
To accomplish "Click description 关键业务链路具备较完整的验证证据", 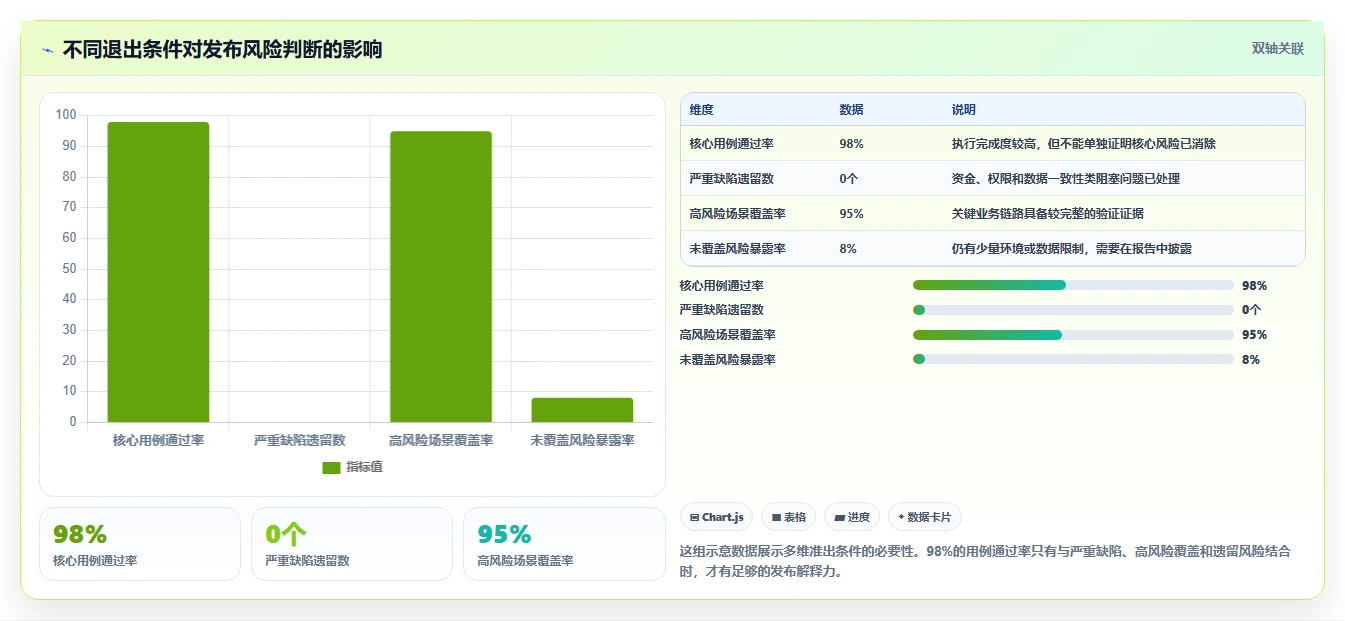I will click(1047, 214).
